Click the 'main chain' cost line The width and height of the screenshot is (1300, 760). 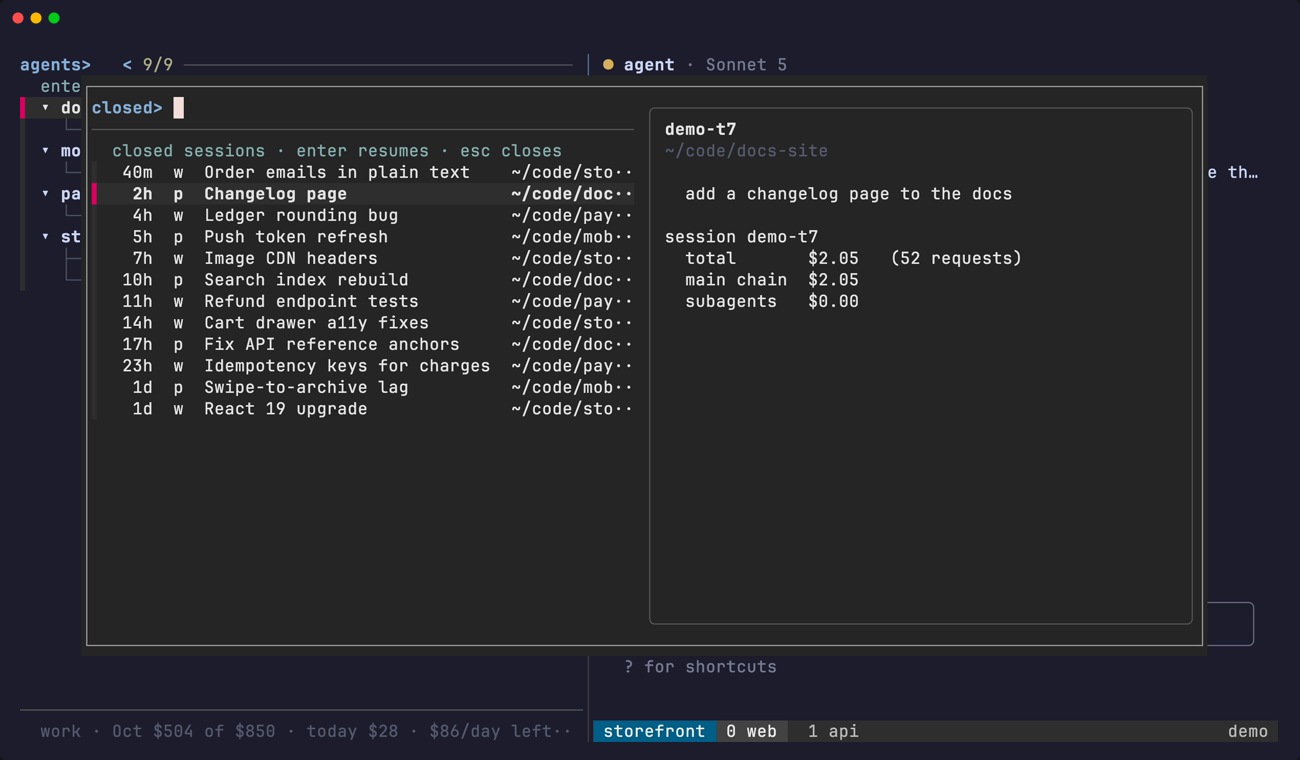[771, 280]
